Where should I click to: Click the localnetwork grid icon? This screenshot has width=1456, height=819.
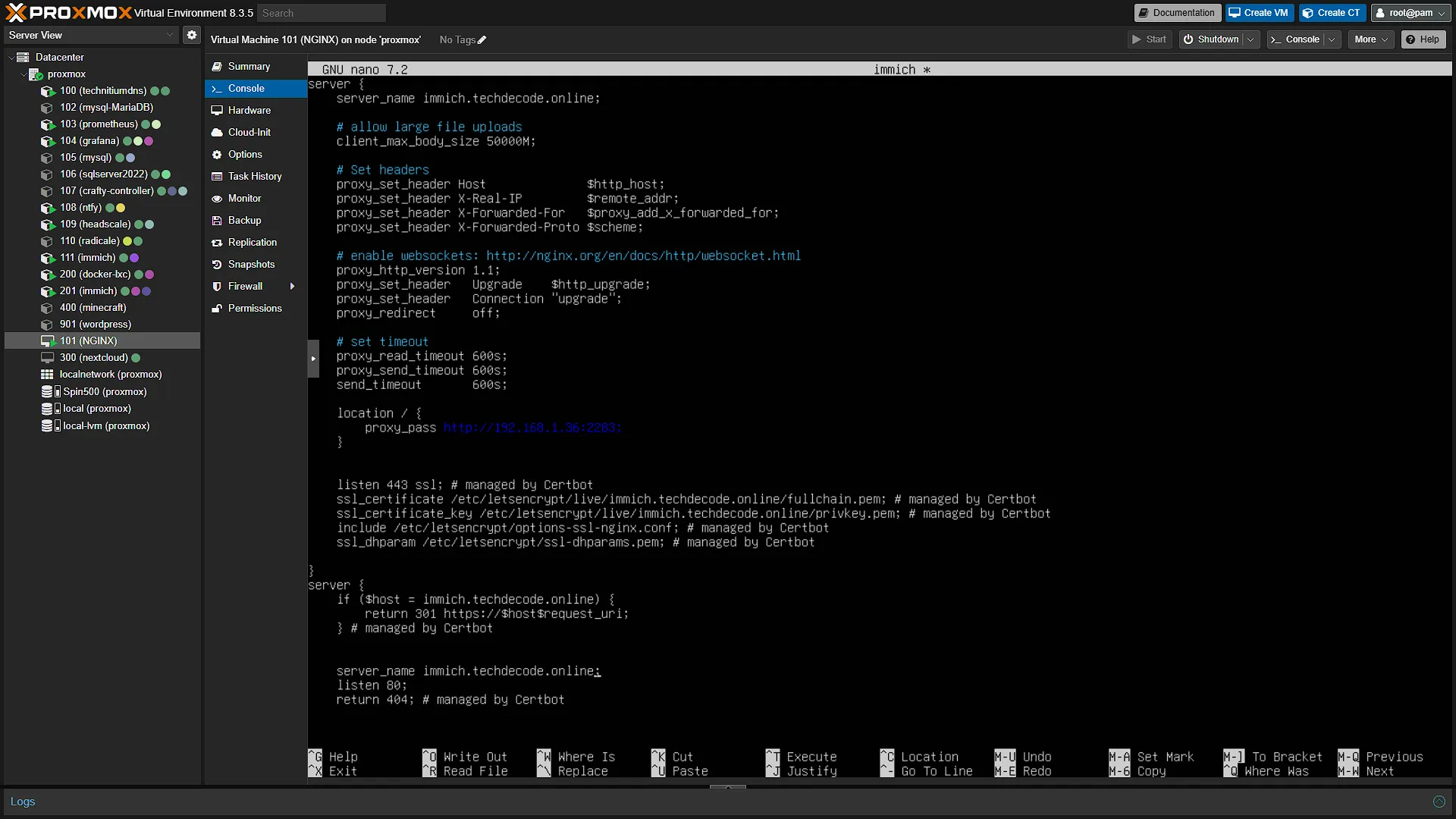point(47,375)
